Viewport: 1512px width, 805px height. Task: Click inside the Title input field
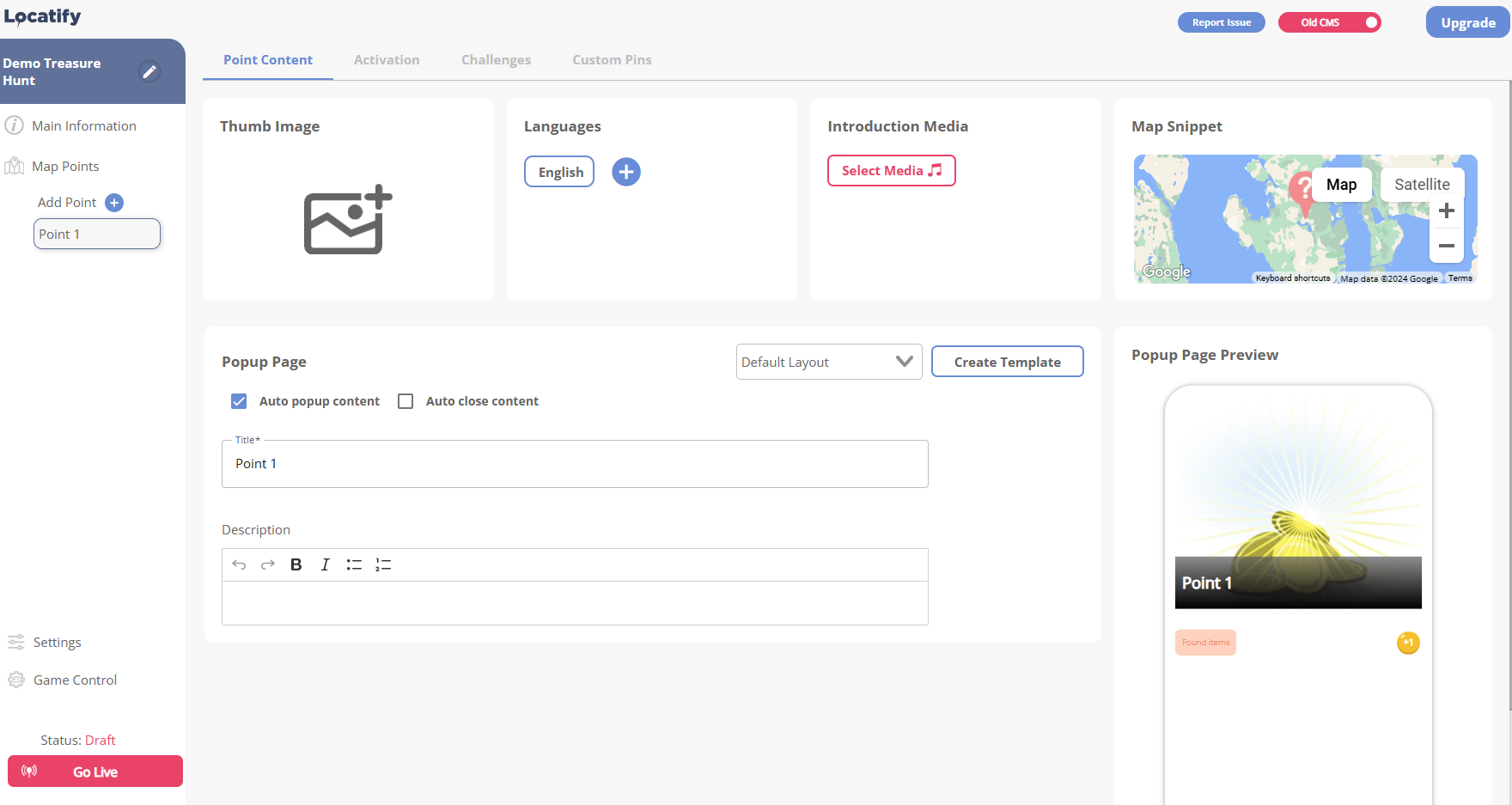coord(574,464)
